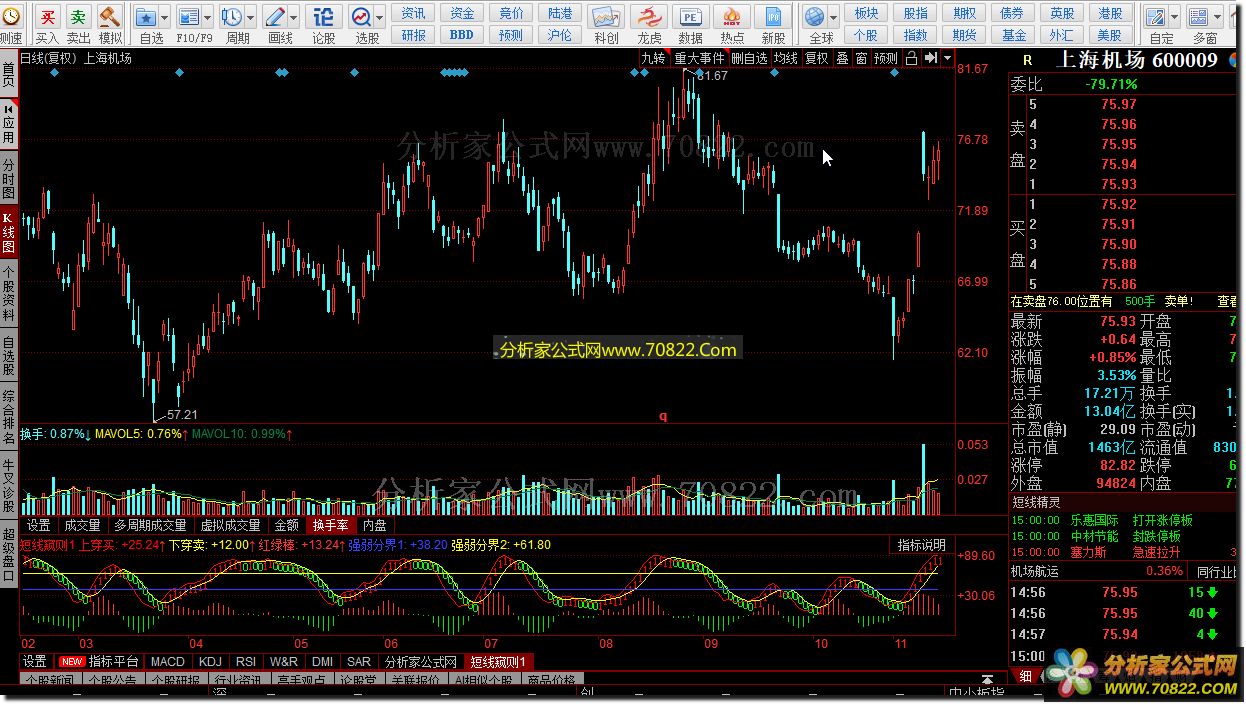1246x704 pixels.
Task: Launch 模拟 simulated trading gavel icon
Action: (110, 17)
